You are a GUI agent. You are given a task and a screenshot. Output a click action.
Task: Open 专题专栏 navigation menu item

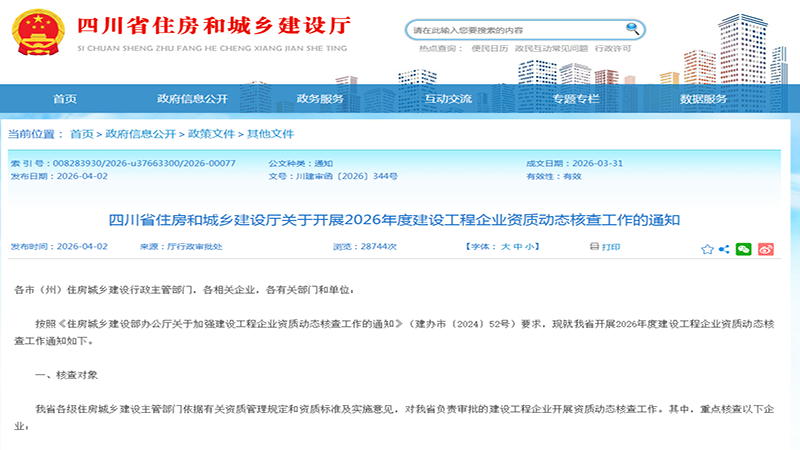[576, 98]
